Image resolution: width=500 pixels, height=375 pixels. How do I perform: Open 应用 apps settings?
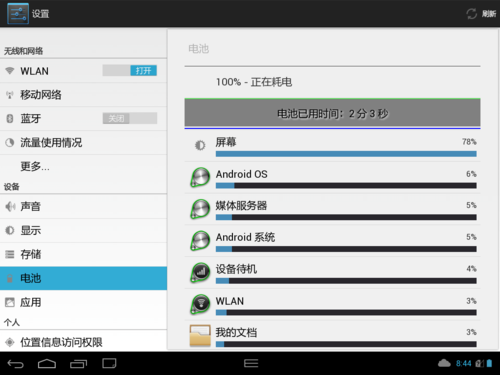coord(83,302)
